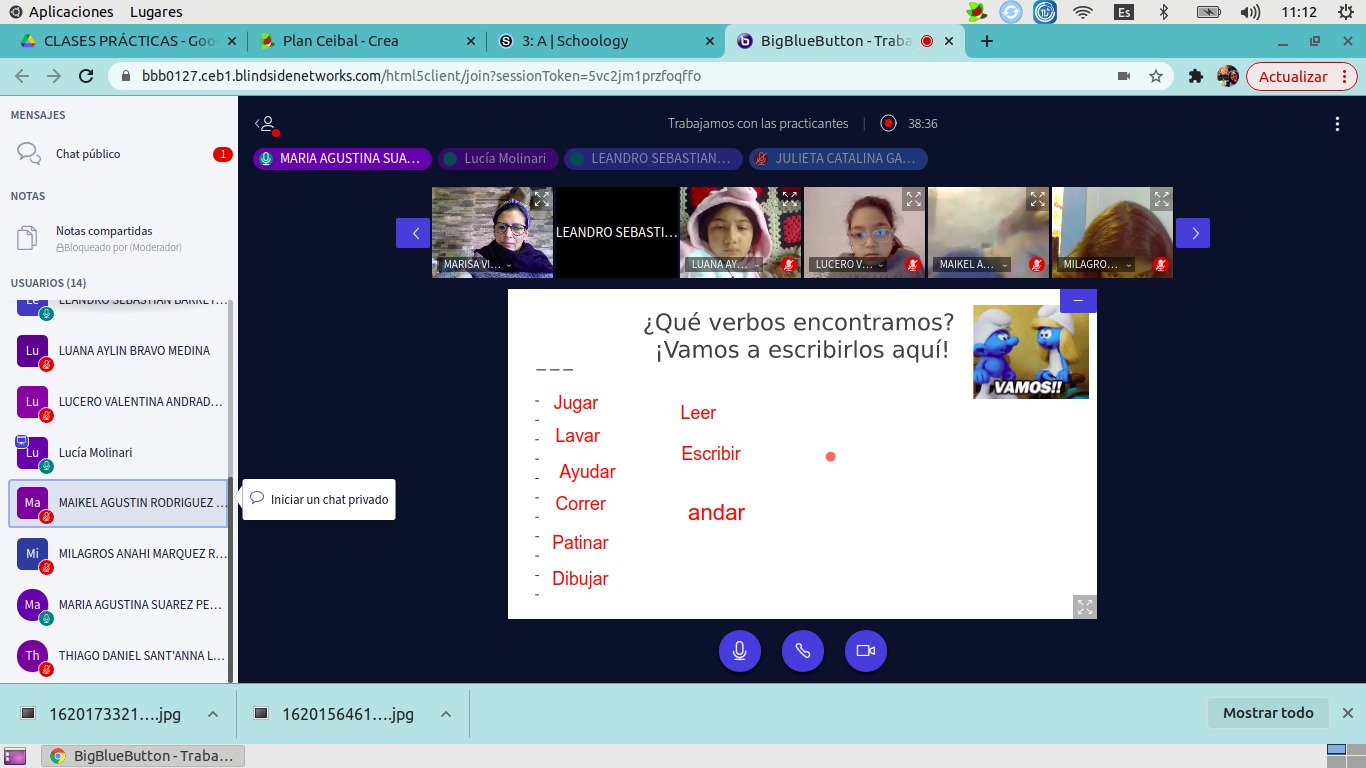Open LUANA webcam dropdown menu

[726, 265]
